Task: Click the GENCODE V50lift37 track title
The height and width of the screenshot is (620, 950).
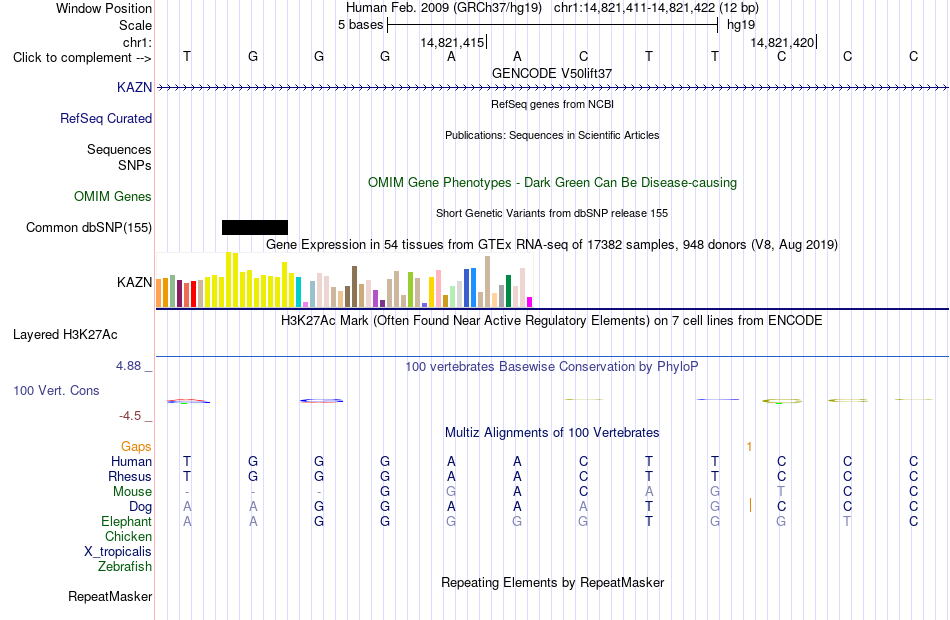Action: pyautogui.click(x=552, y=73)
